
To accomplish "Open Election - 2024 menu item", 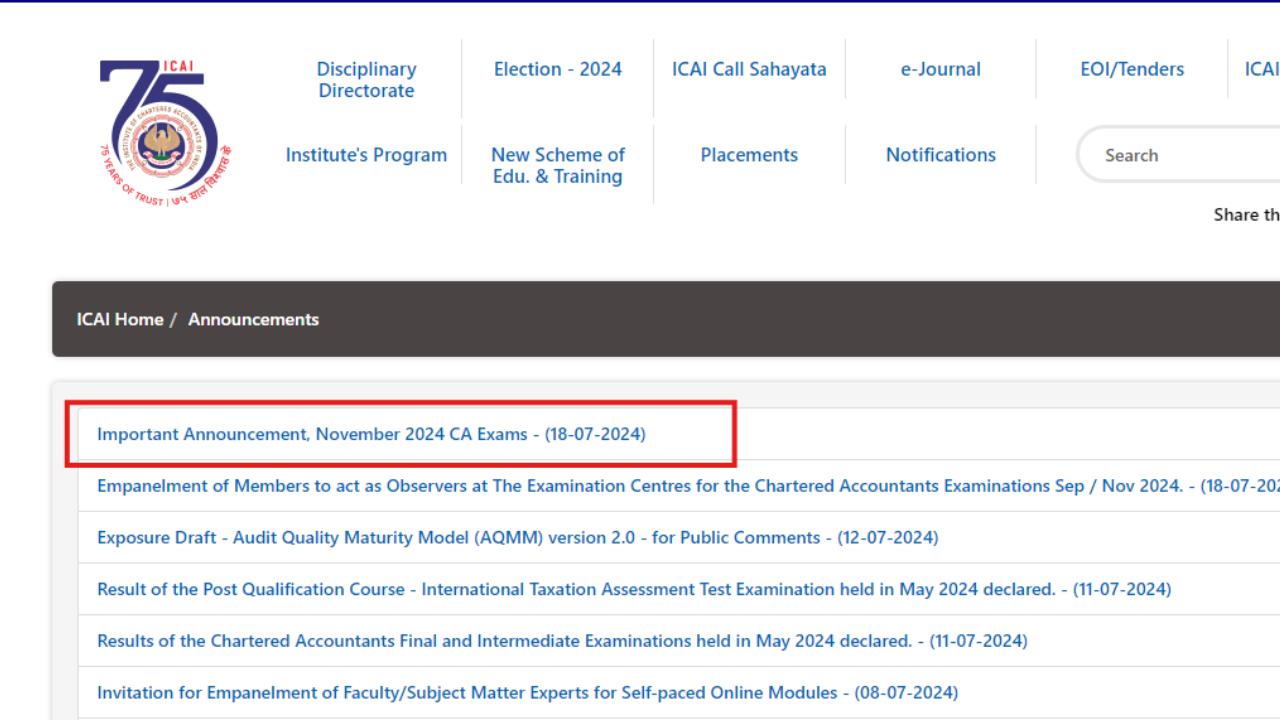I will tap(558, 69).
